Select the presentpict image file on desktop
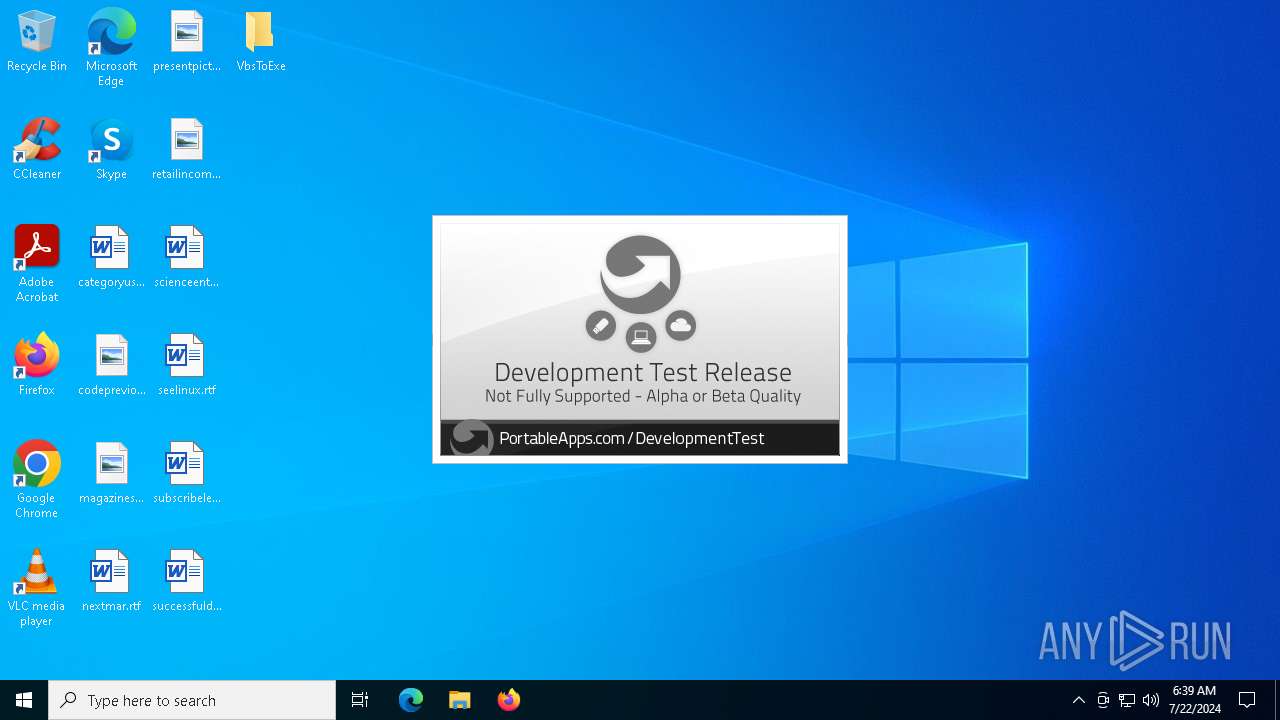 [186, 42]
